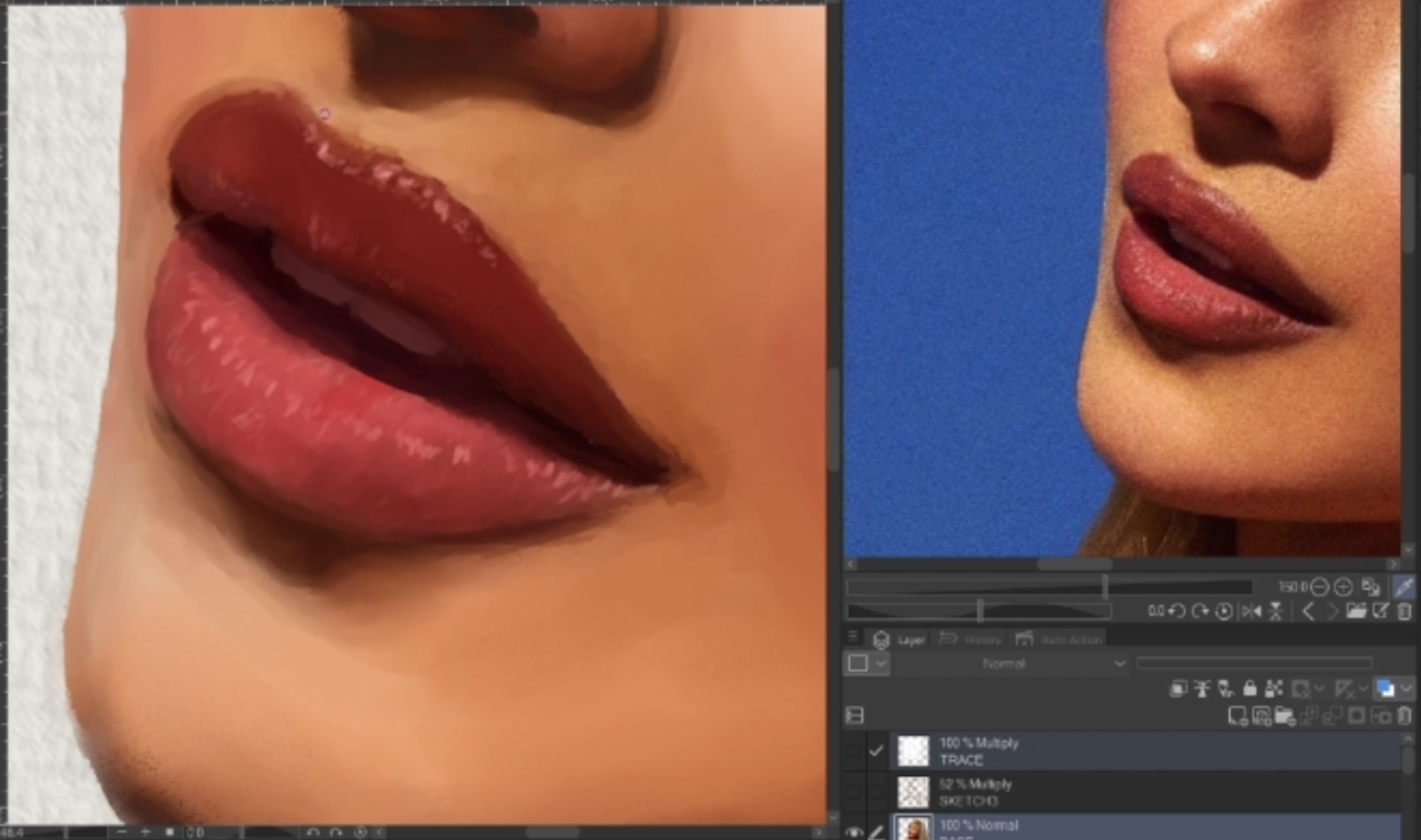Adjust the Sub View zoom slider
Screen dimensions: 1421x840
1049,586
